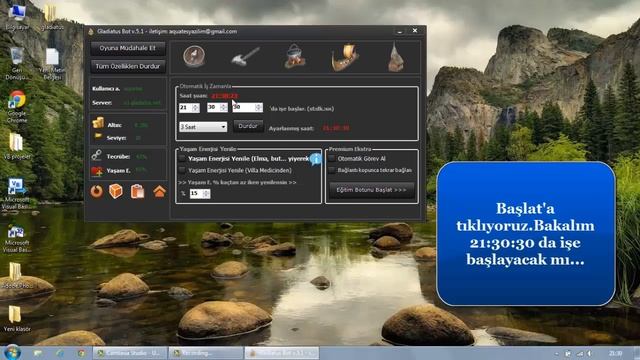The height and width of the screenshot is (360, 640).
Task: Click the red Ayarlanmış saat time value
Action: [x=336, y=128]
